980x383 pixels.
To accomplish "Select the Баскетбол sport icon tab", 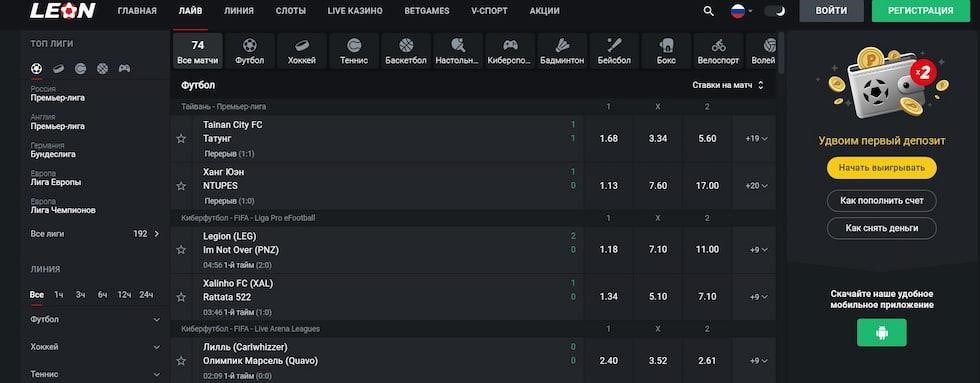I will tap(406, 51).
